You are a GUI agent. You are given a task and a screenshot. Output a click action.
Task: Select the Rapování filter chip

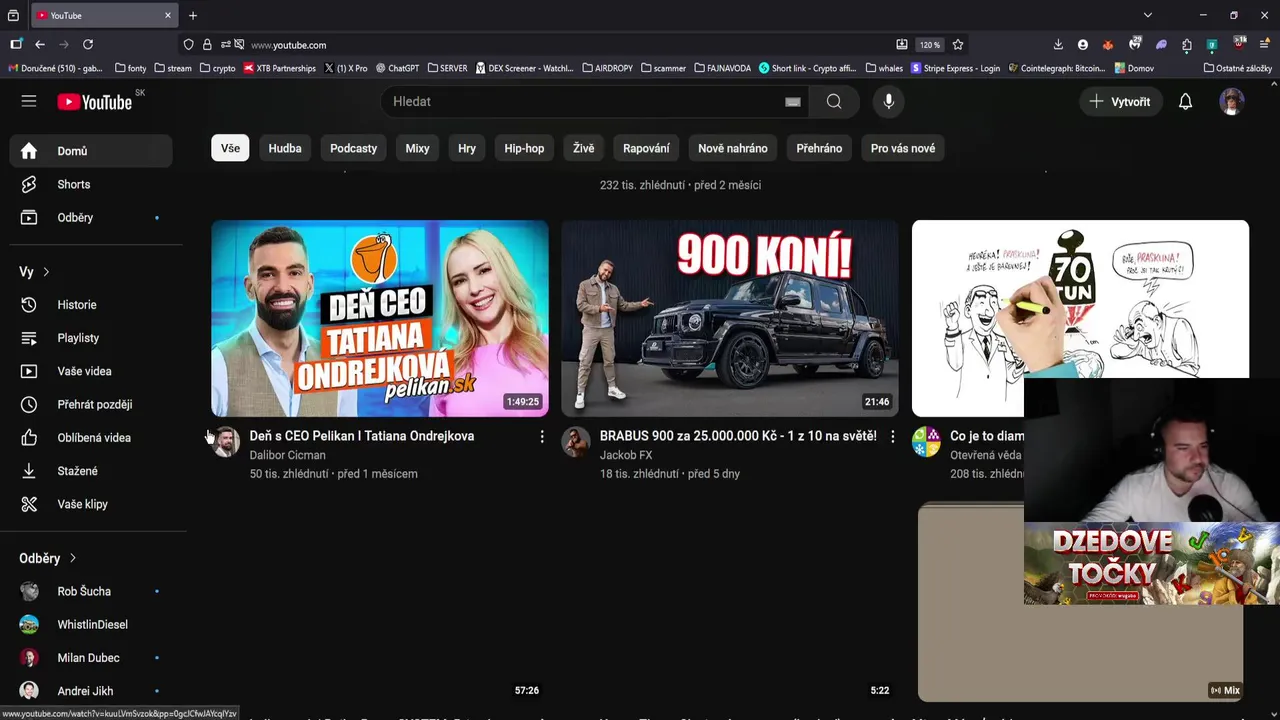pyautogui.click(x=646, y=148)
